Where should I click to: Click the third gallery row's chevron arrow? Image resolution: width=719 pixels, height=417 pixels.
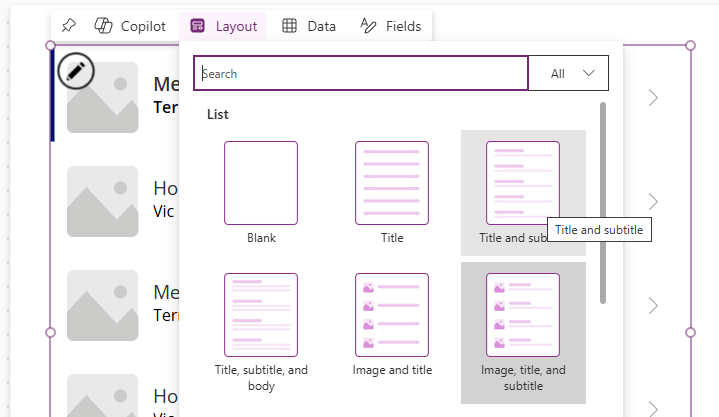tap(653, 305)
